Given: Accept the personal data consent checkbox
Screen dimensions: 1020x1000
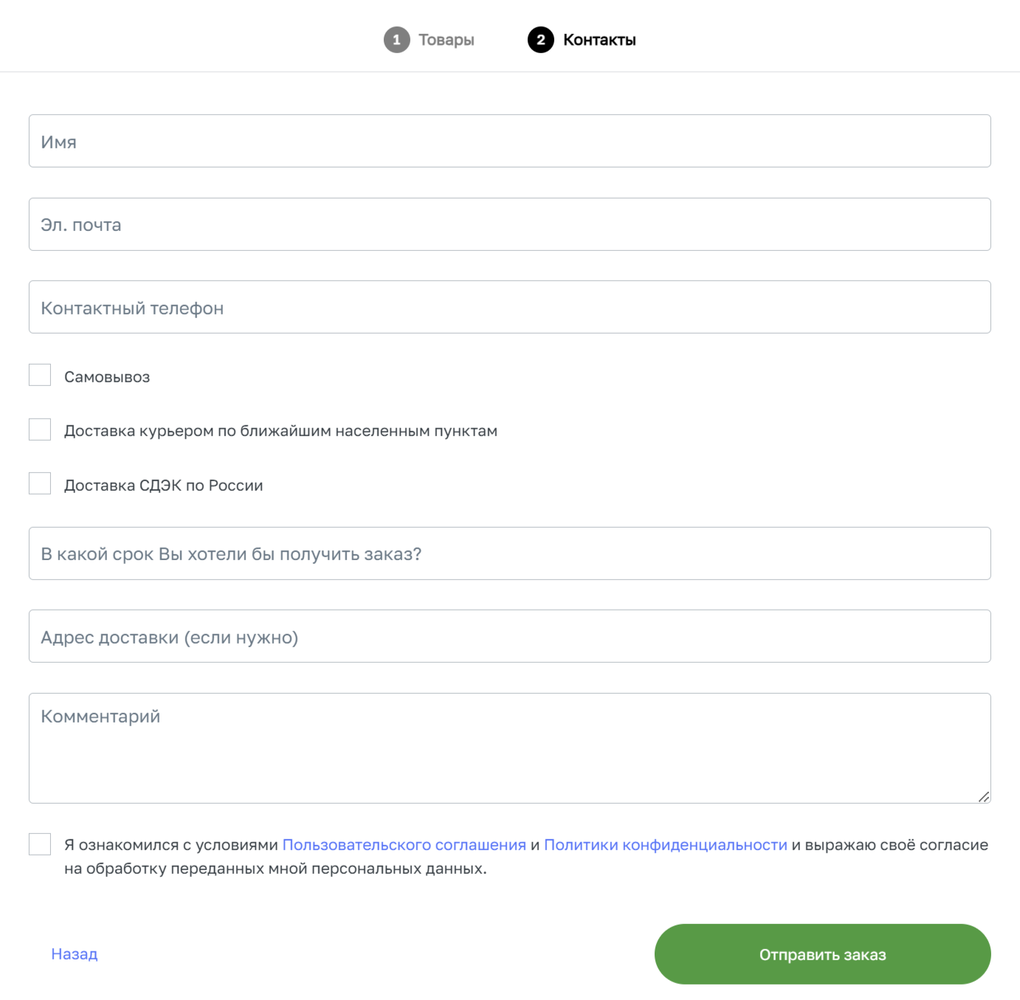Looking at the screenshot, I should (40, 844).
